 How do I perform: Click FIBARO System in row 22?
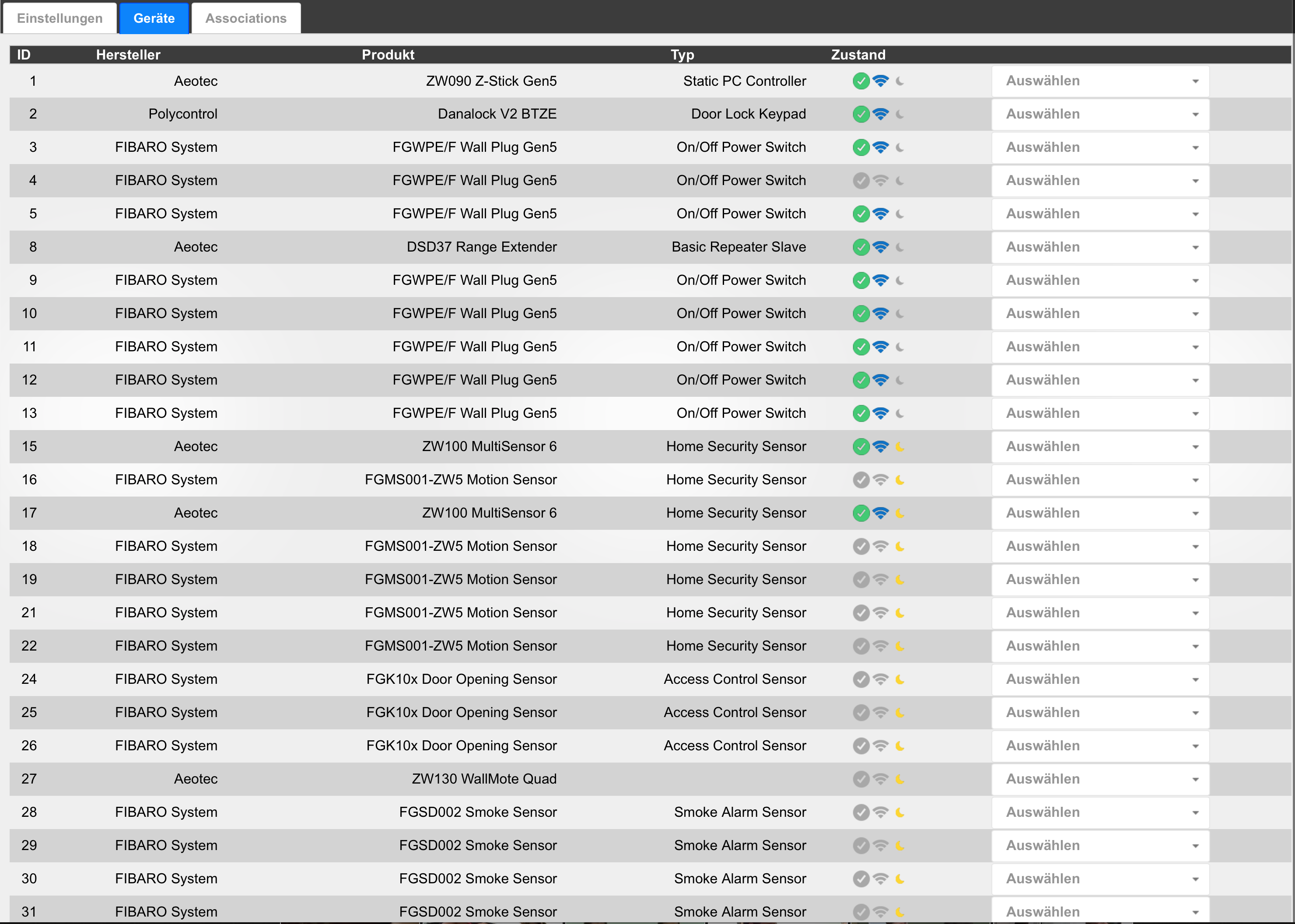tap(165, 646)
